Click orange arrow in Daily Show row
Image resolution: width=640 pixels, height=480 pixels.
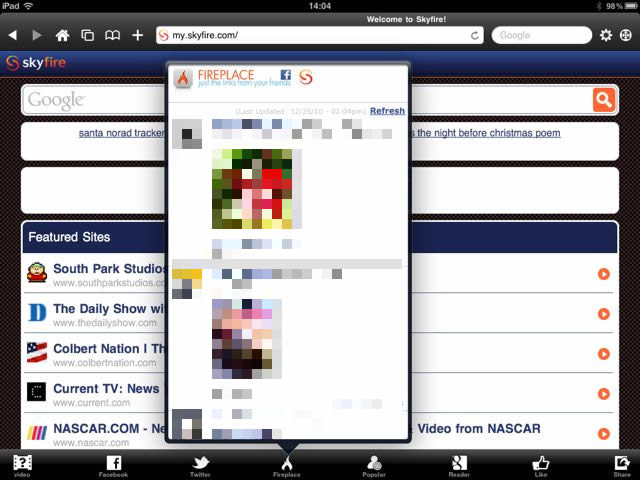pos(604,314)
